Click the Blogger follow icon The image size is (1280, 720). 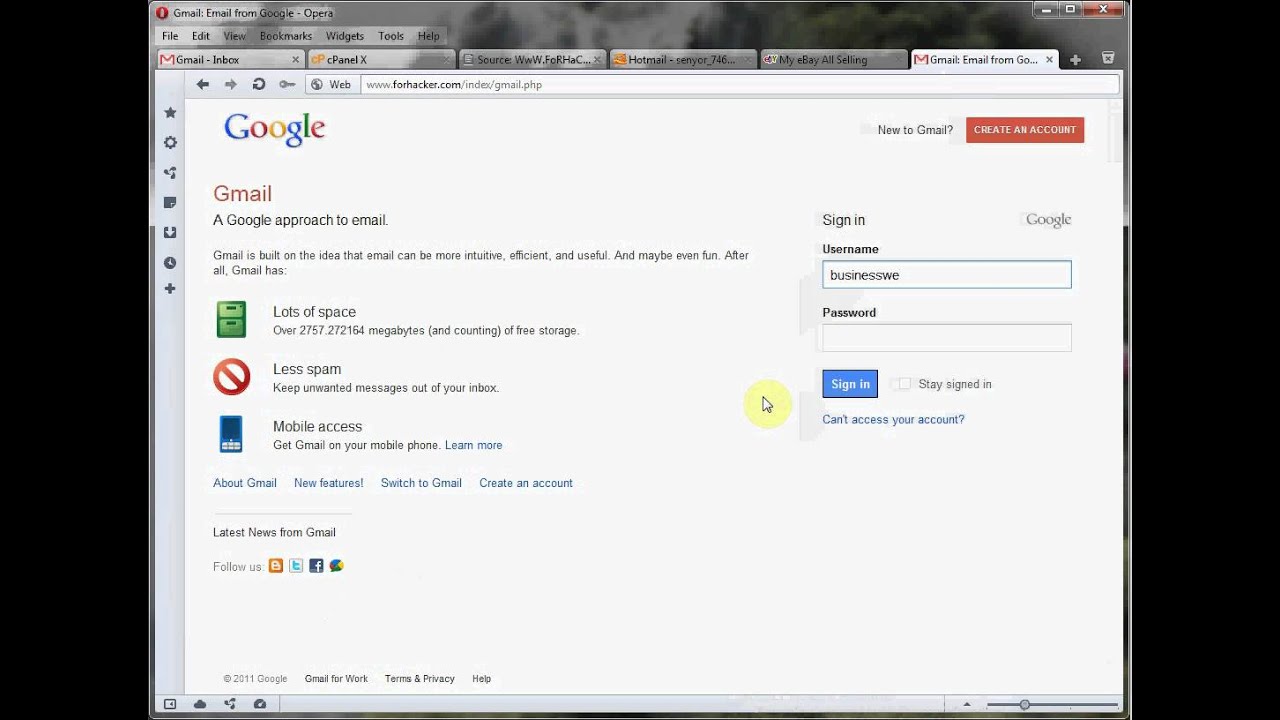pos(276,566)
